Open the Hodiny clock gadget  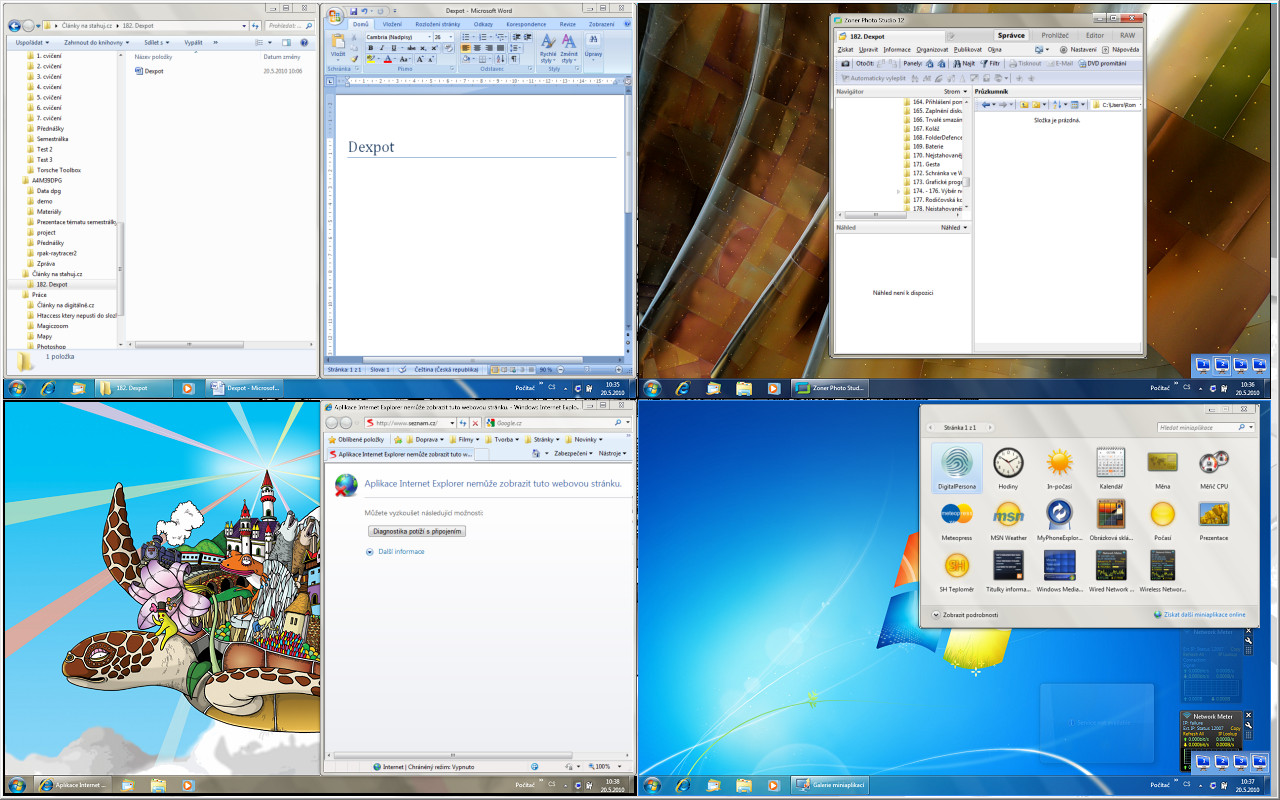pyautogui.click(x=1008, y=468)
